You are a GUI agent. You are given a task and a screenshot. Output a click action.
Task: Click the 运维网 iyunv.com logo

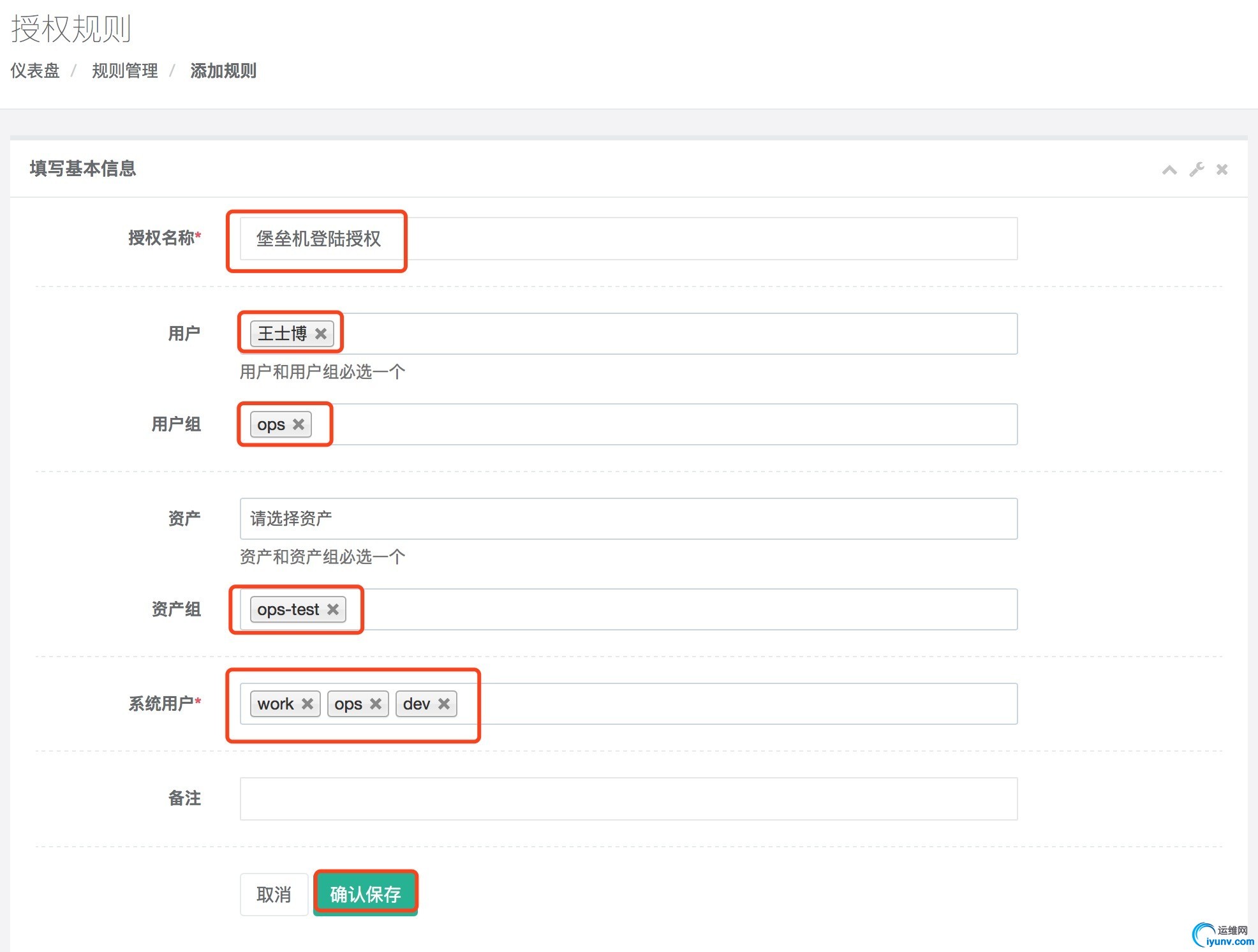1222,935
